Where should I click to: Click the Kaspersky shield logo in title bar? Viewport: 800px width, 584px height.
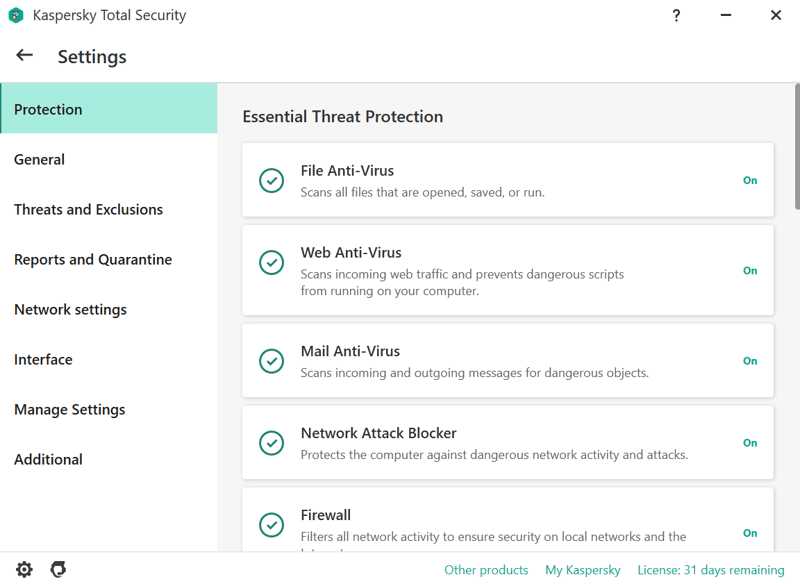(16, 15)
